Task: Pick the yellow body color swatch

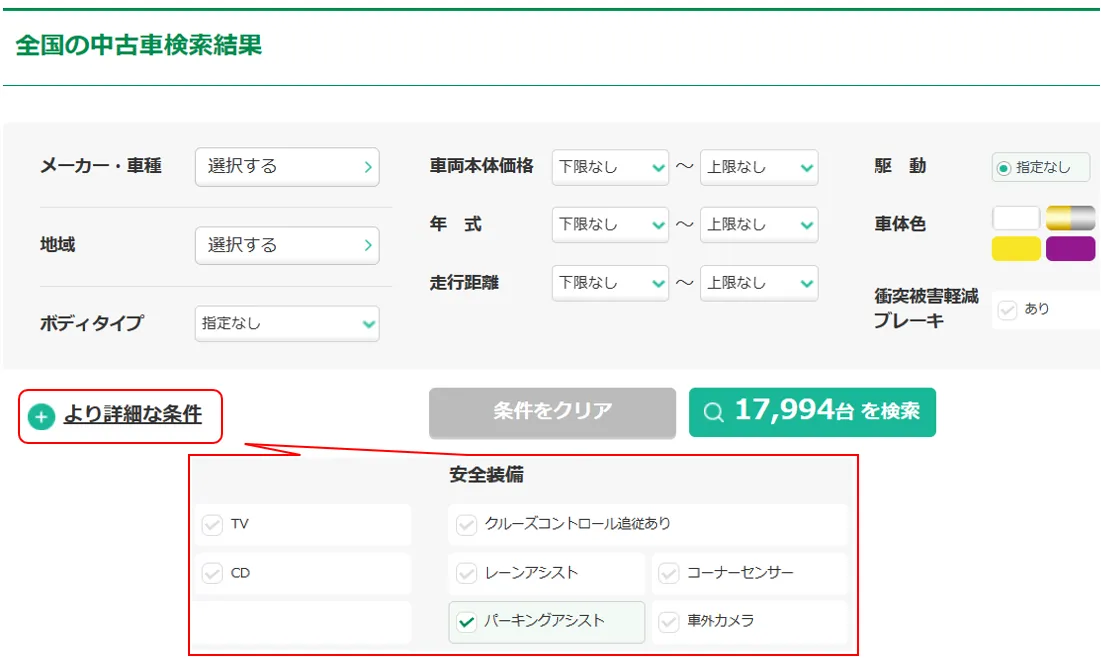Action: point(1016,249)
